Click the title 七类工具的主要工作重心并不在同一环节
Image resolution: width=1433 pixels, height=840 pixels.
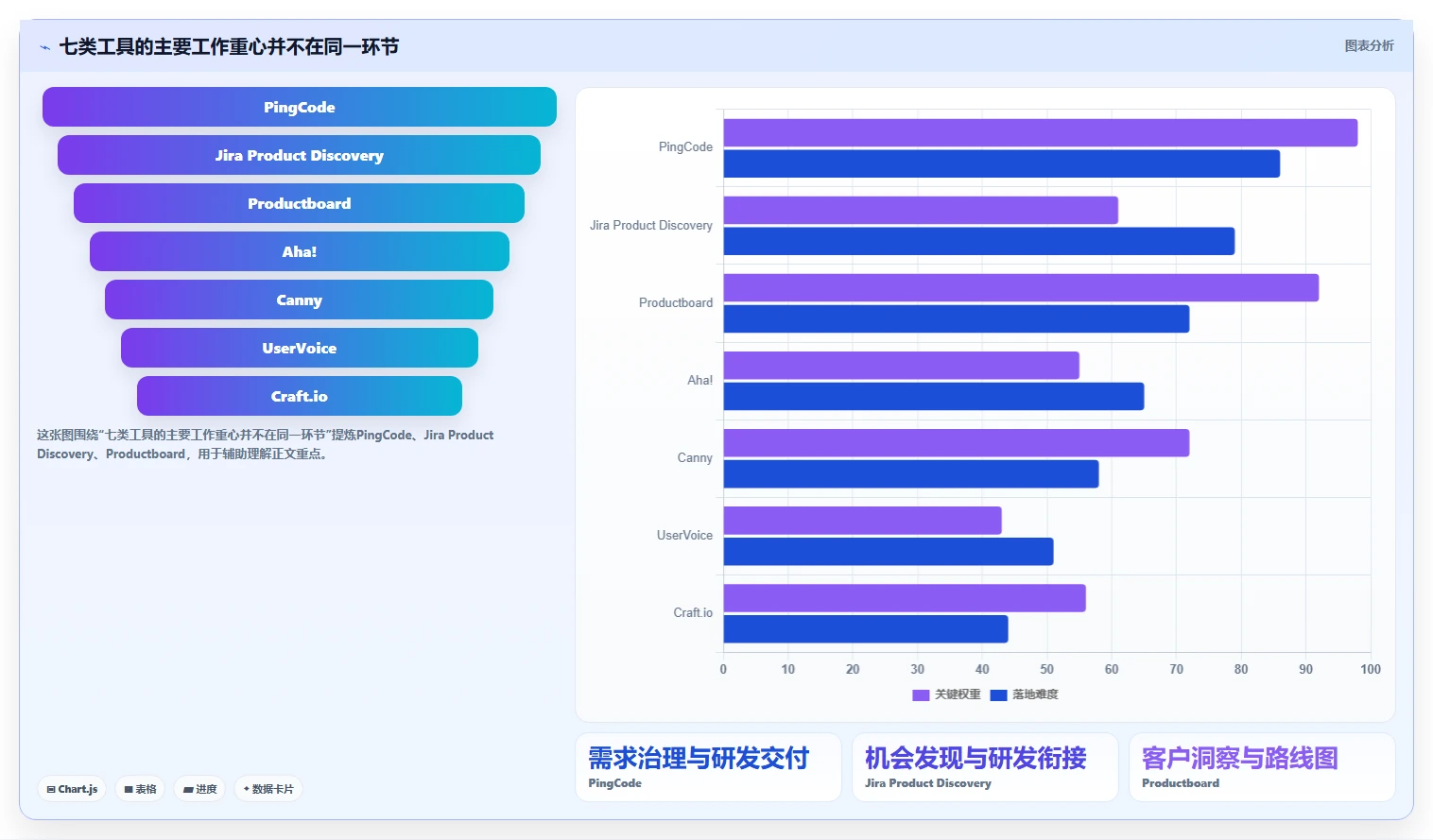click(x=229, y=46)
